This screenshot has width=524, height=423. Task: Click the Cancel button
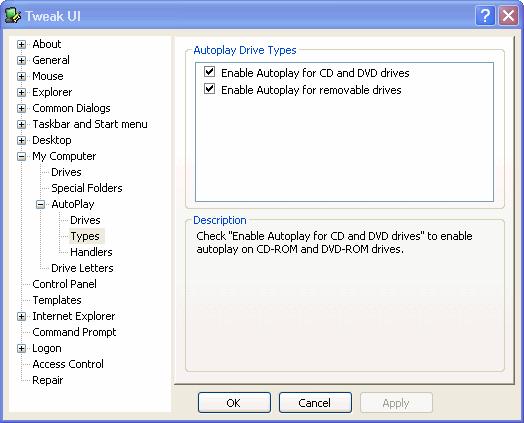tap(315, 403)
